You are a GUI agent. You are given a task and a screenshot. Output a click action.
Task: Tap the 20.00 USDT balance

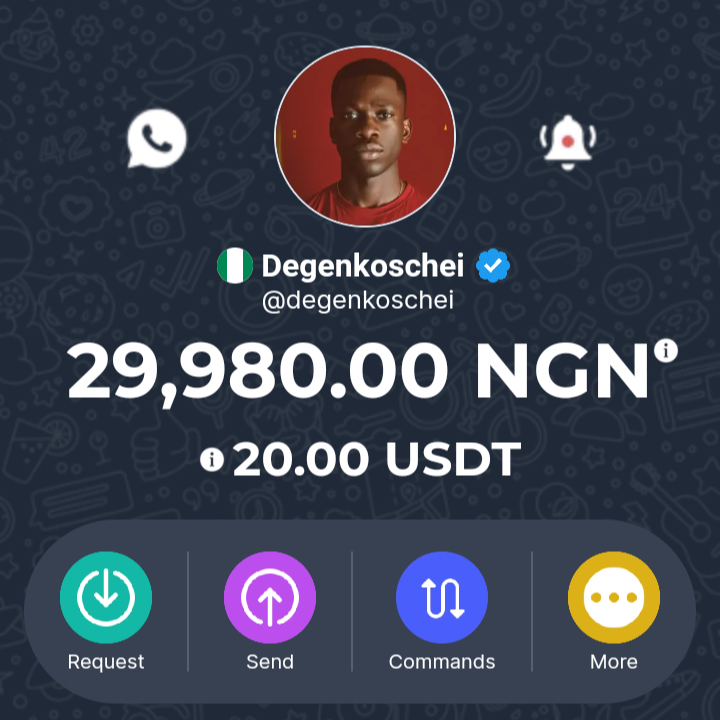pos(377,459)
